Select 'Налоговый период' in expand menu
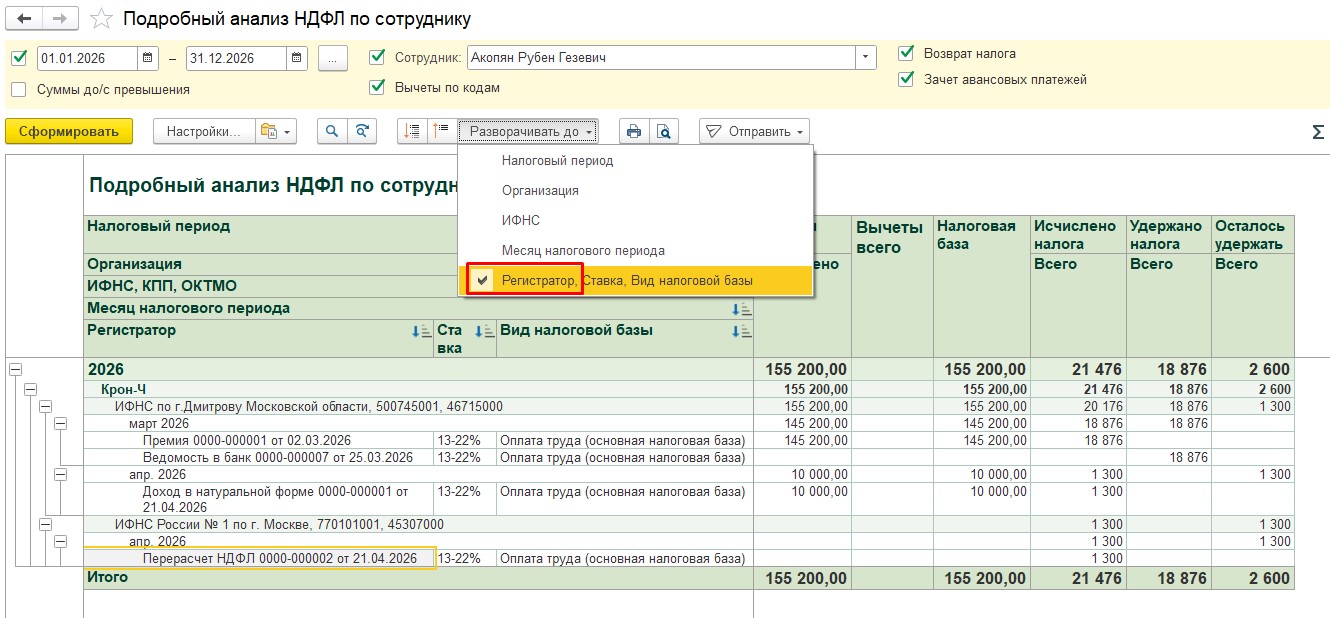This screenshot has width=1330, height=618. click(557, 160)
